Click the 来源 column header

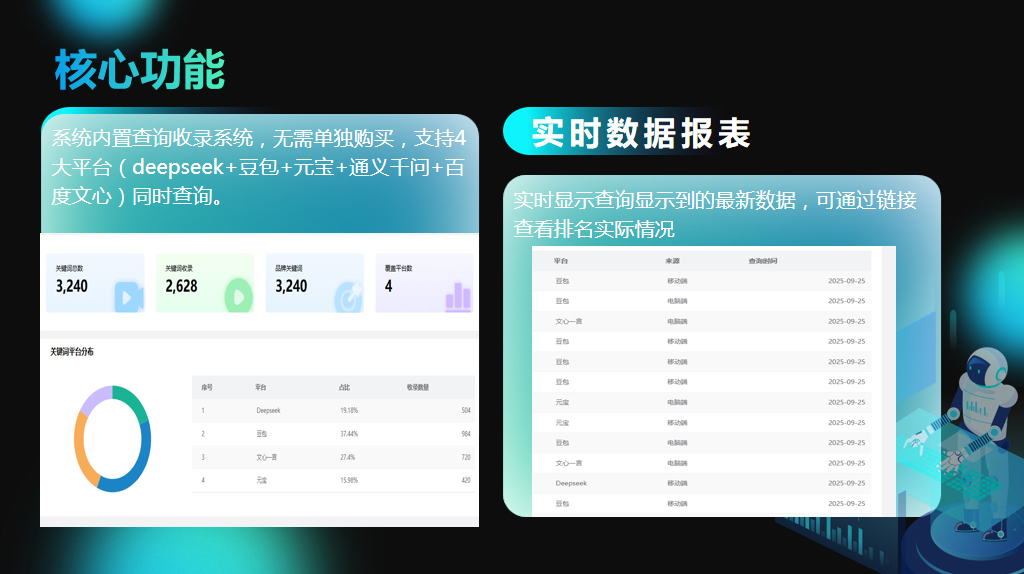pos(672,261)
